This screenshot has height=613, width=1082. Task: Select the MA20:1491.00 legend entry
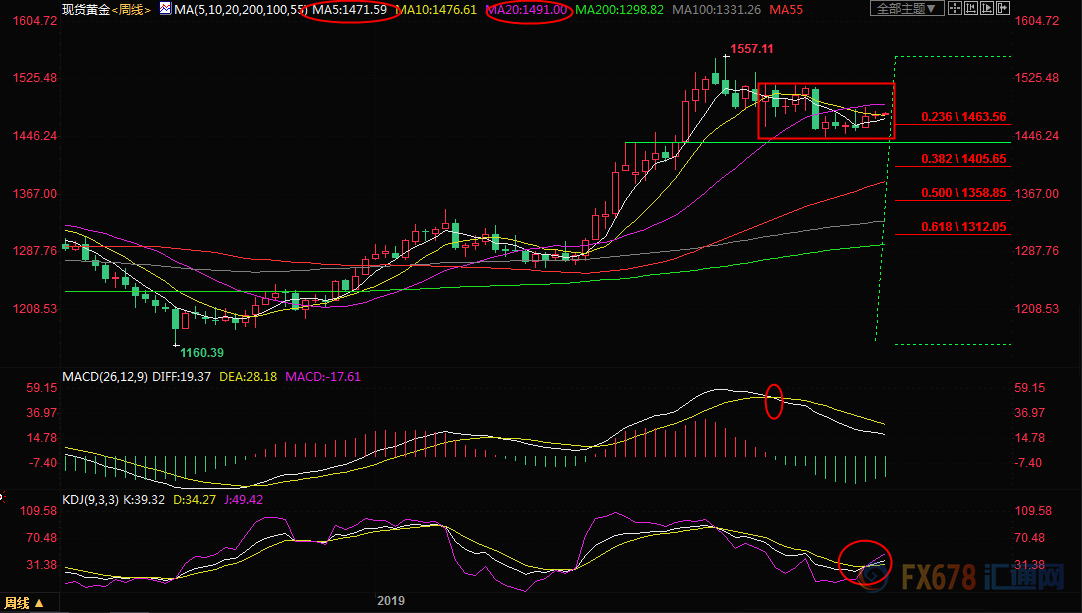pyautogui.click(x=527, y=10)
